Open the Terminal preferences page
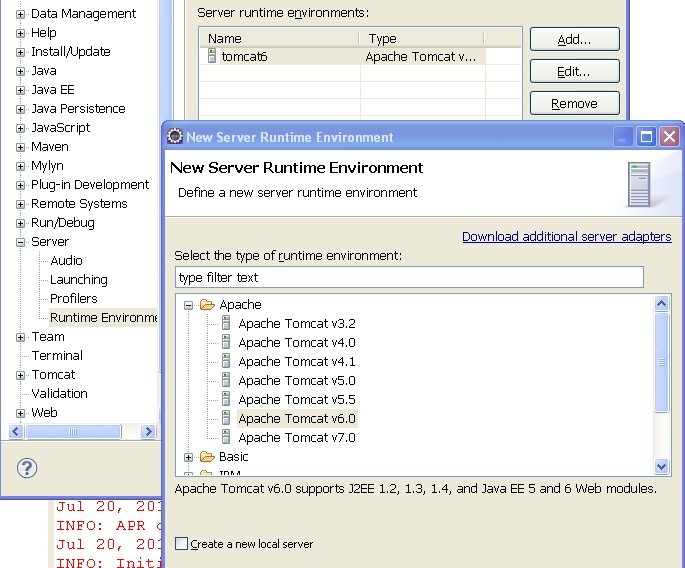 click(x=57, y=356)
